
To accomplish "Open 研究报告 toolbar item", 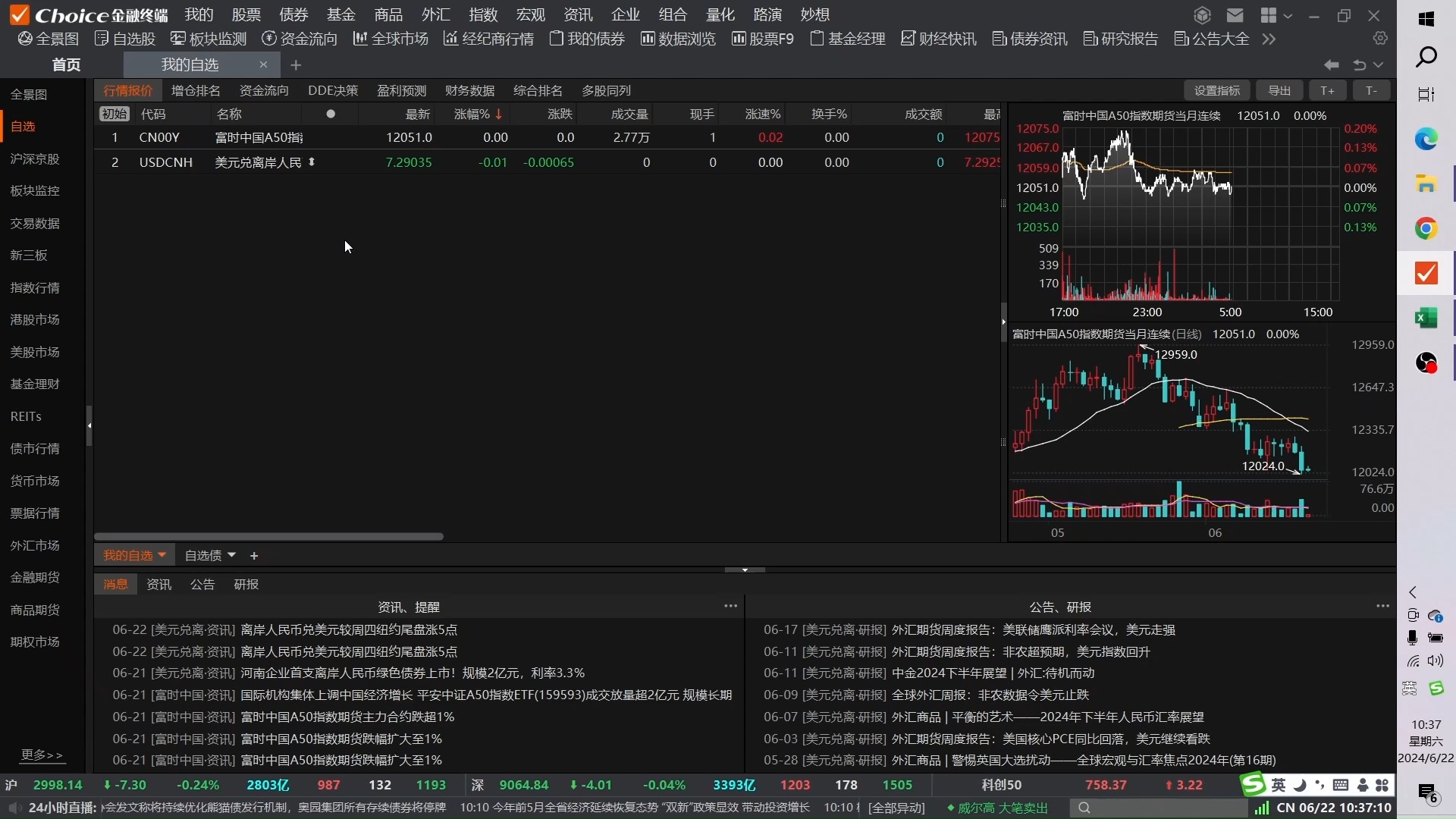I will [x=1121, y=39].
